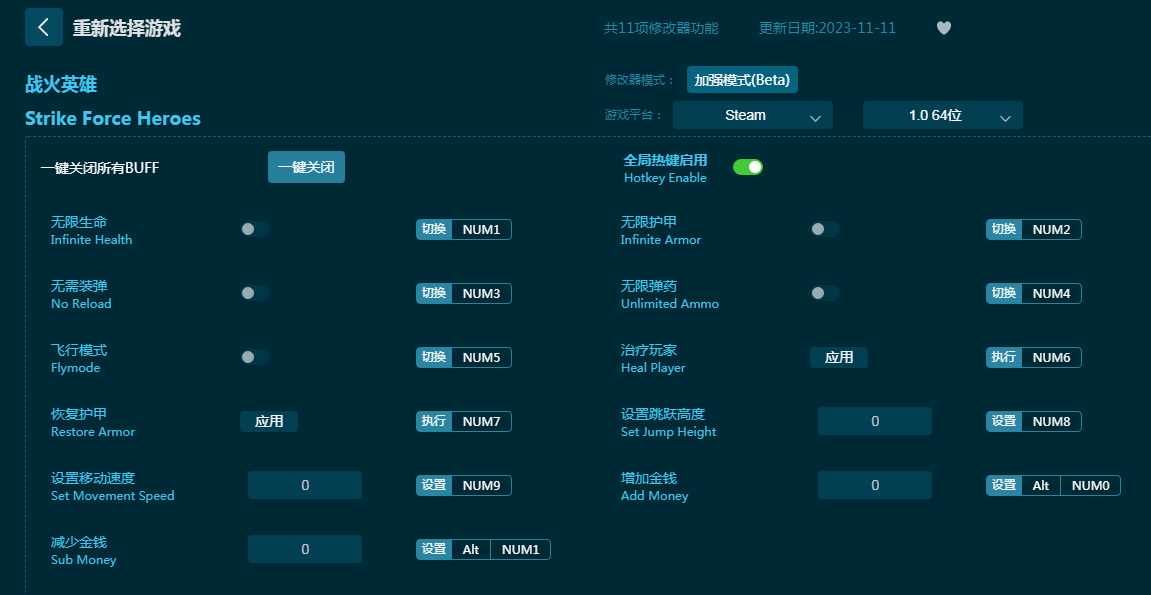Screen dimensions: 1151x595
Task: Apply Restore Armor with 应用 button
Action: pos(269,421)
